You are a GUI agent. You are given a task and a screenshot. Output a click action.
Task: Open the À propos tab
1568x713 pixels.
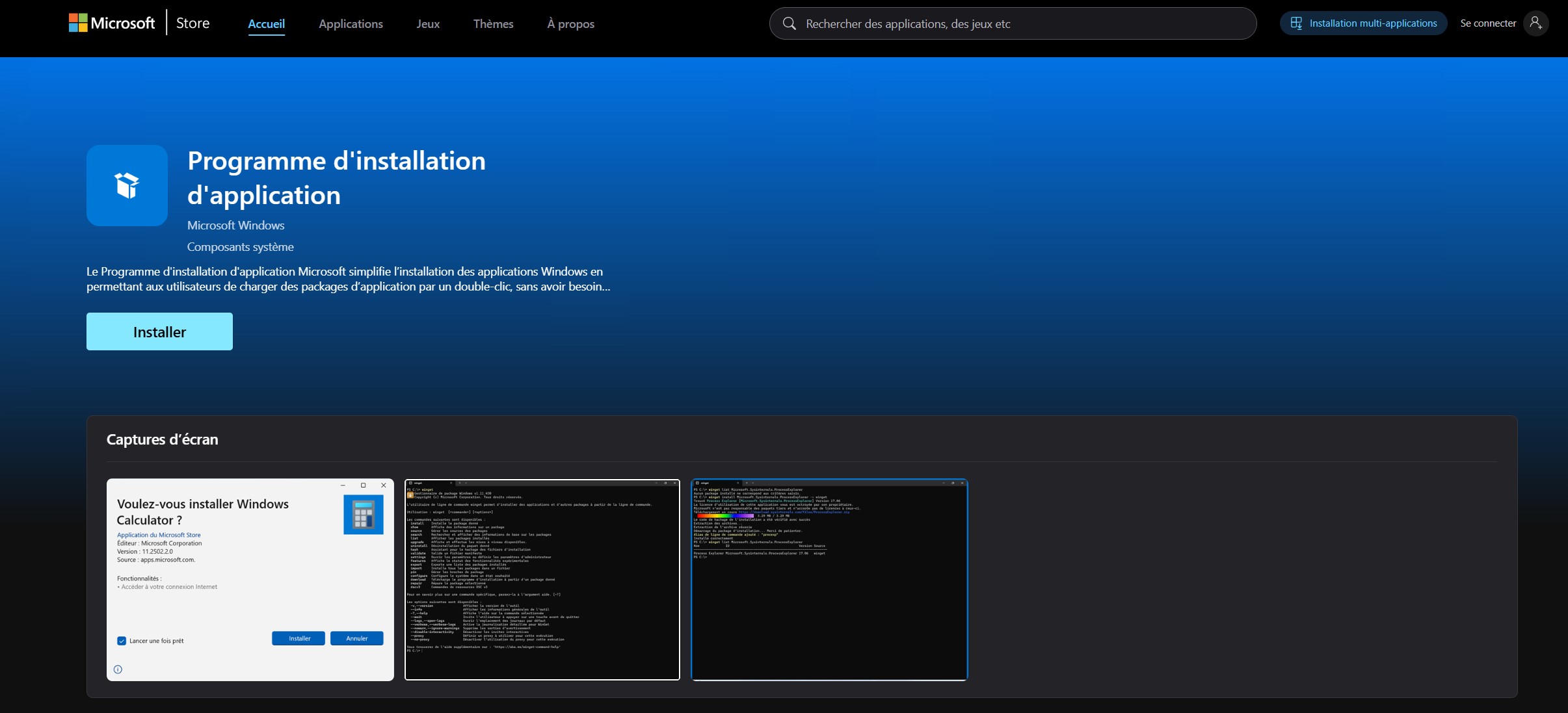[570, 23]
